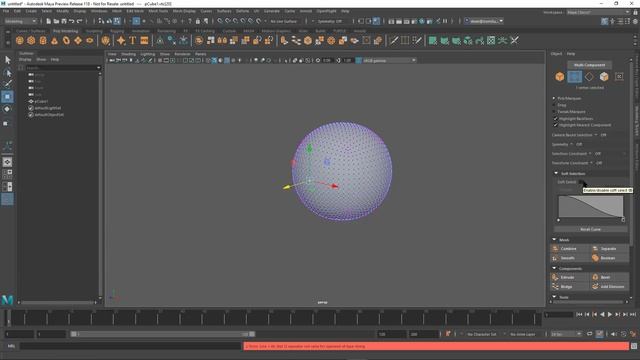The image size is (640, 360).
Task: Click the Bevel button in Components
Action: coord(610,277)
